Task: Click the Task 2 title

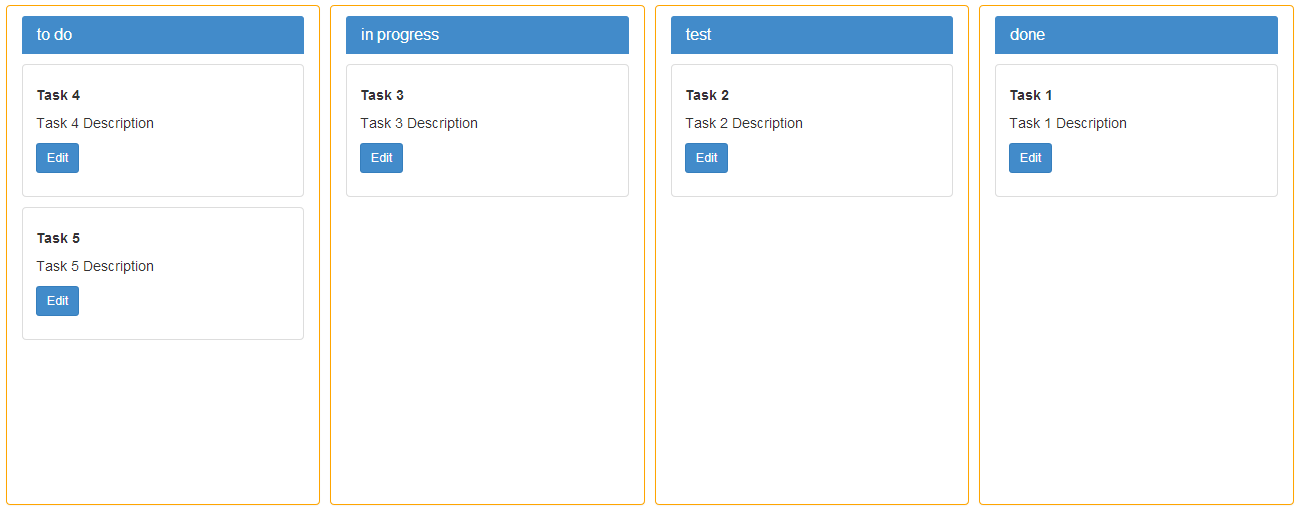Action: 707,95
